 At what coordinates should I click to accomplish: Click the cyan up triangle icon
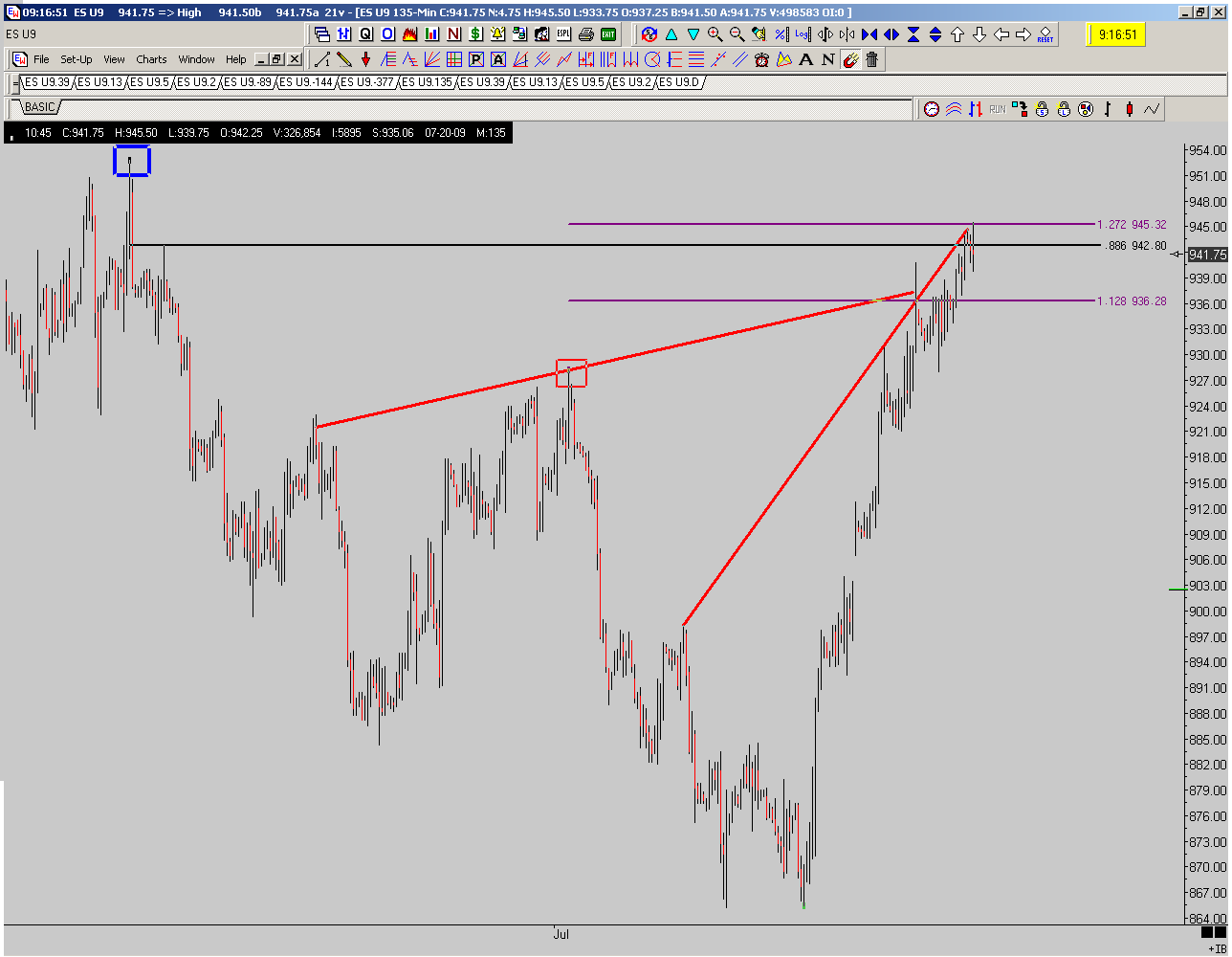(x=671, y=34)
